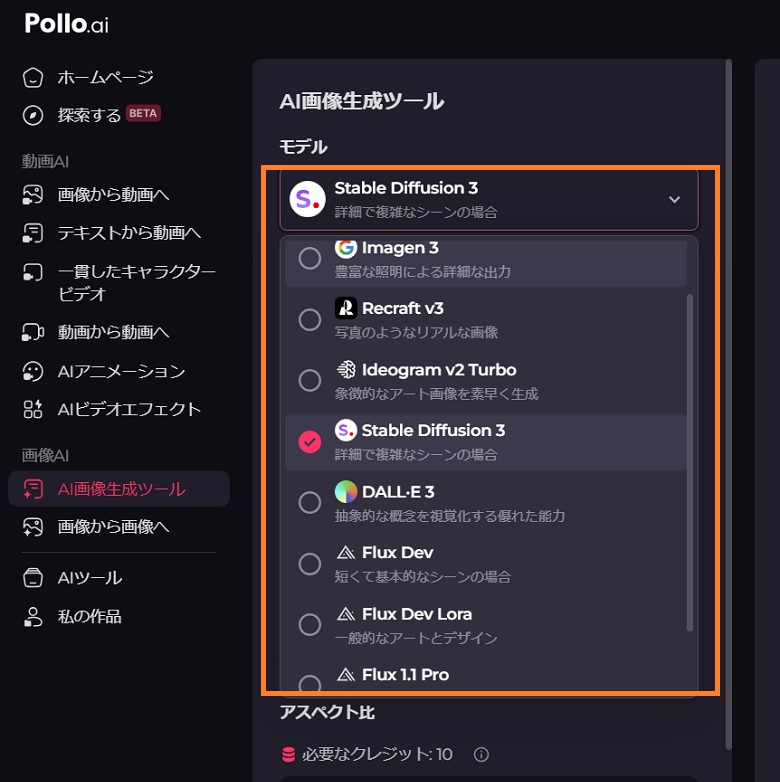Select the Recraft v3 radio option
Screen dimensions: 780x782
pyautogui.click(x=309, y=319)
